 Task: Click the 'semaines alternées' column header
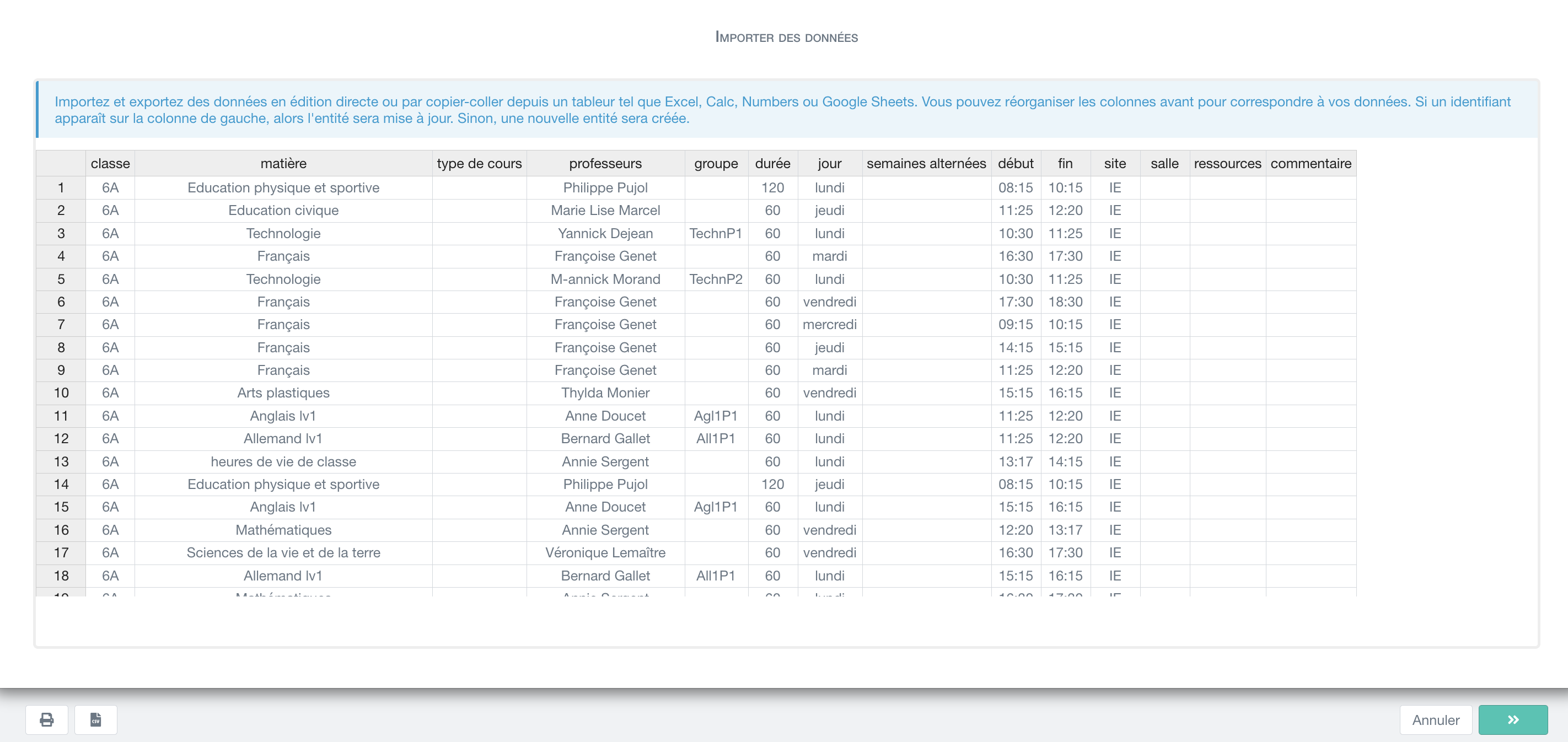926,163
